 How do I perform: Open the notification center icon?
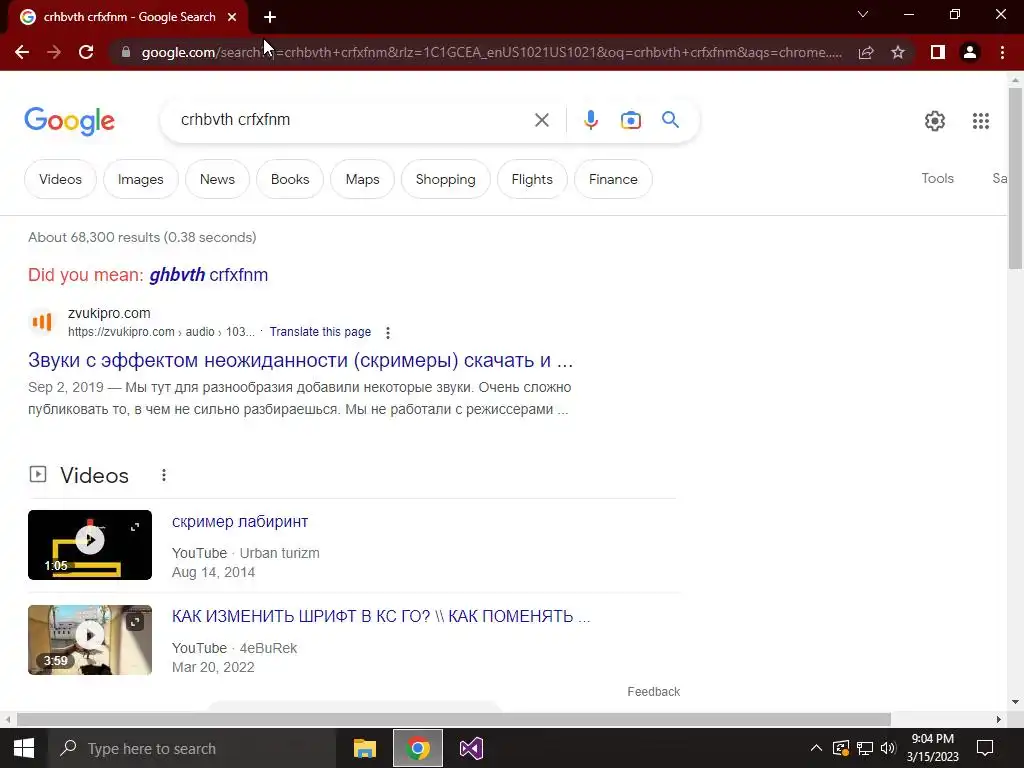point(985,748)
